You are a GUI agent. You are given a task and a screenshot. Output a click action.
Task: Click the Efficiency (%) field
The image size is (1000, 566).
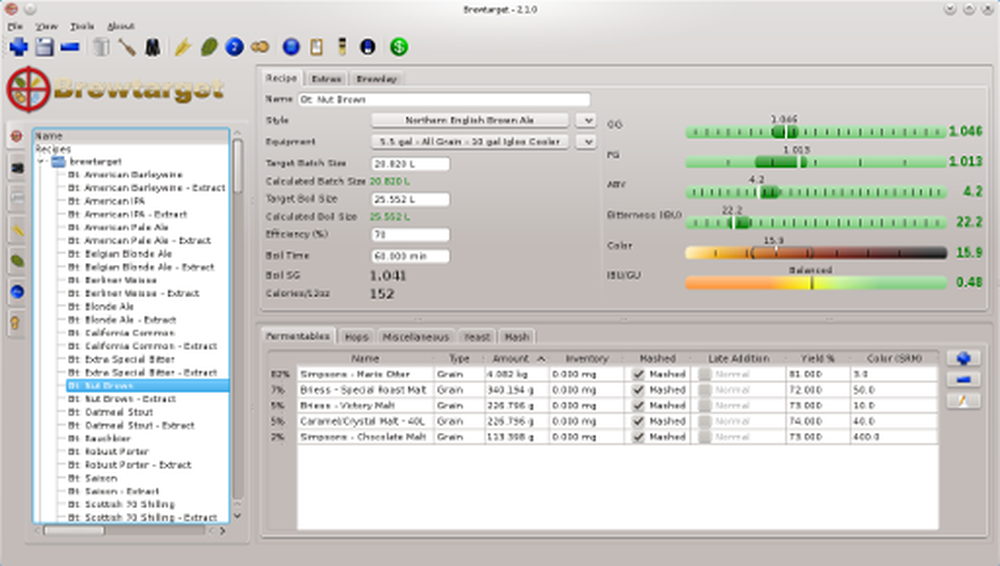click(410, 235)
